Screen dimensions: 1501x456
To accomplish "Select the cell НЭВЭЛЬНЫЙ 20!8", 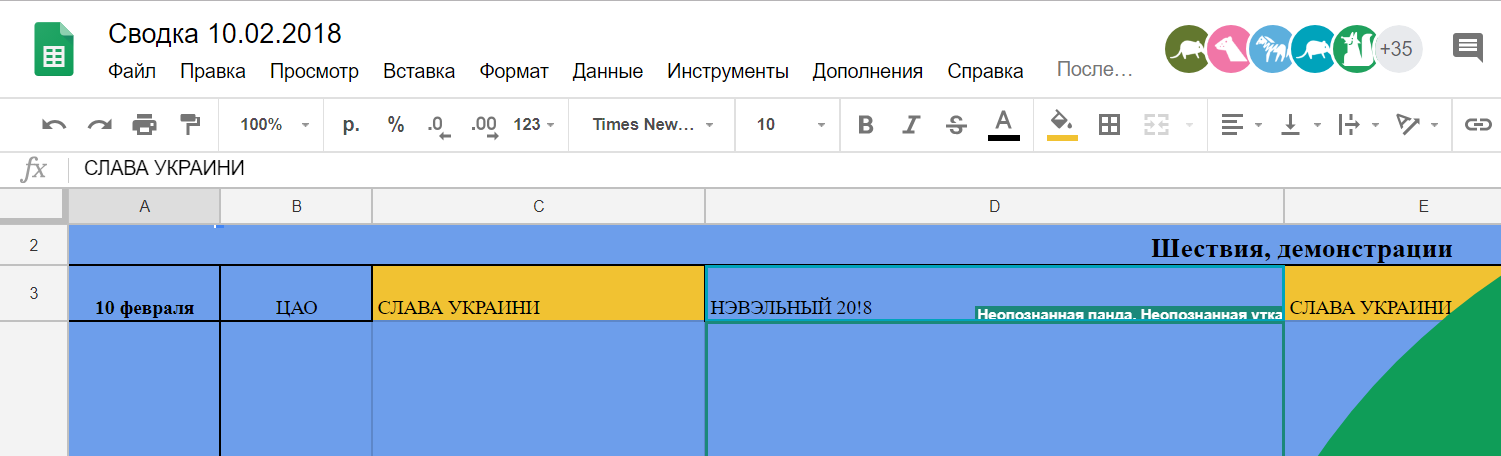I will click(x=994, y=293).
